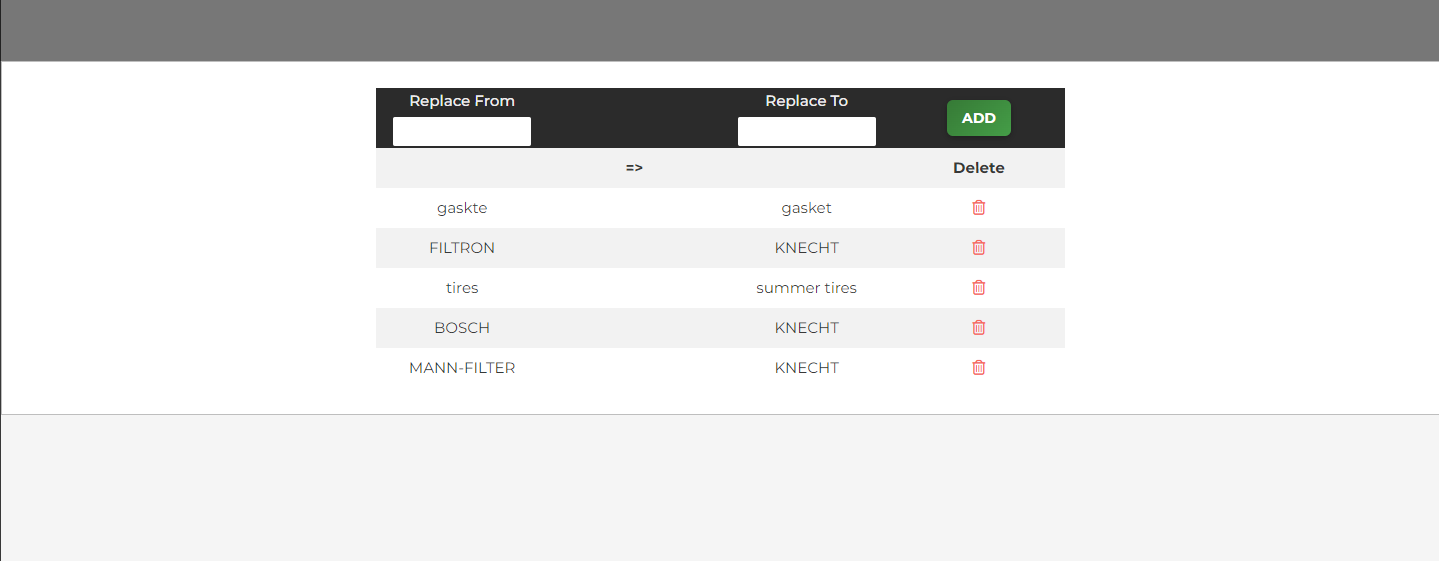1439x561 pixels.
Task: Click the 'gasket' replacement text
Action: (806, 208)
